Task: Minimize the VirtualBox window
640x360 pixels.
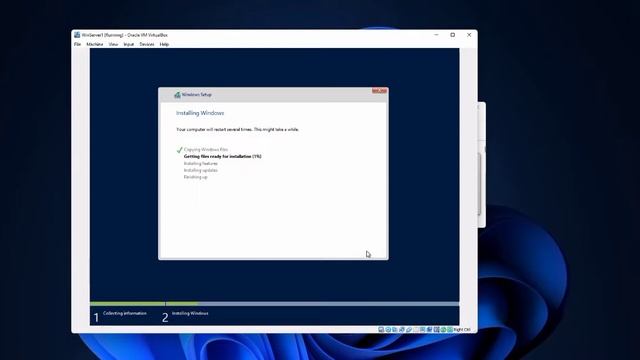Action: tap(436, 35)
